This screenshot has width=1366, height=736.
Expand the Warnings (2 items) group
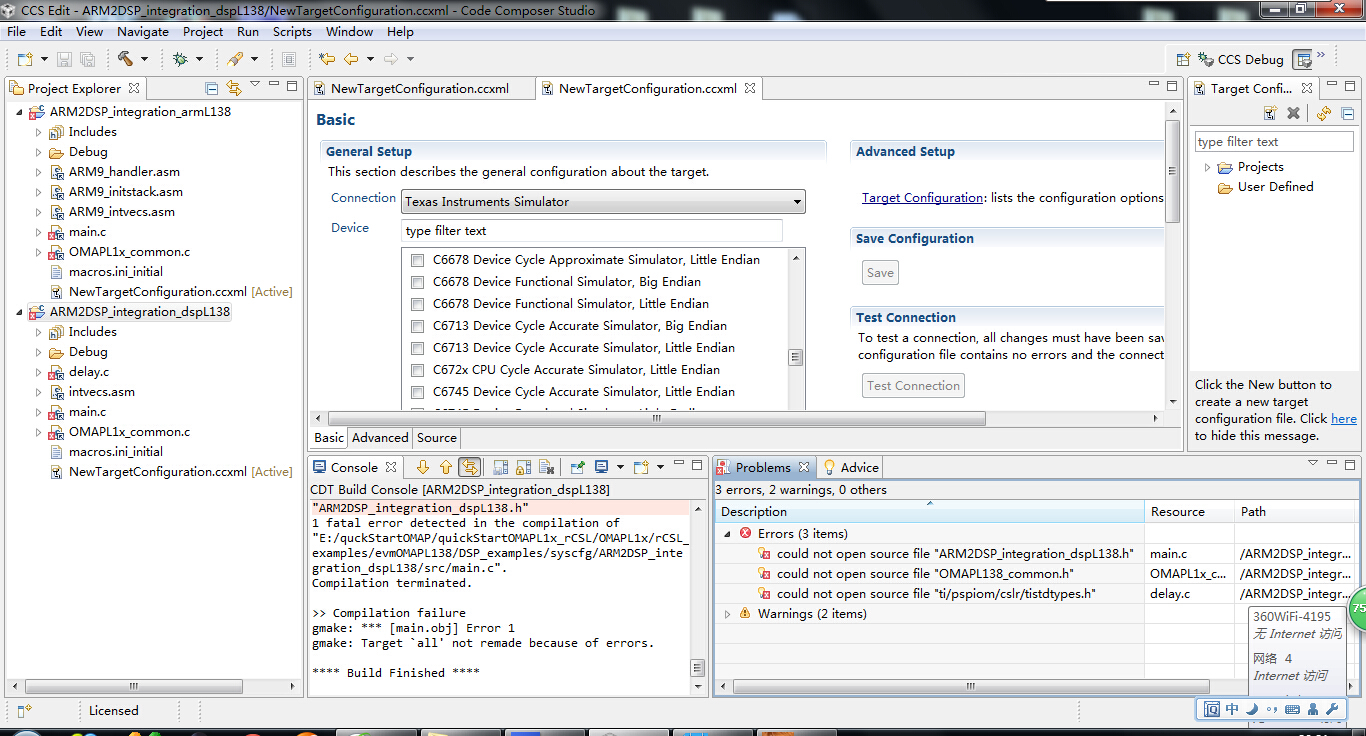[728, 614]
